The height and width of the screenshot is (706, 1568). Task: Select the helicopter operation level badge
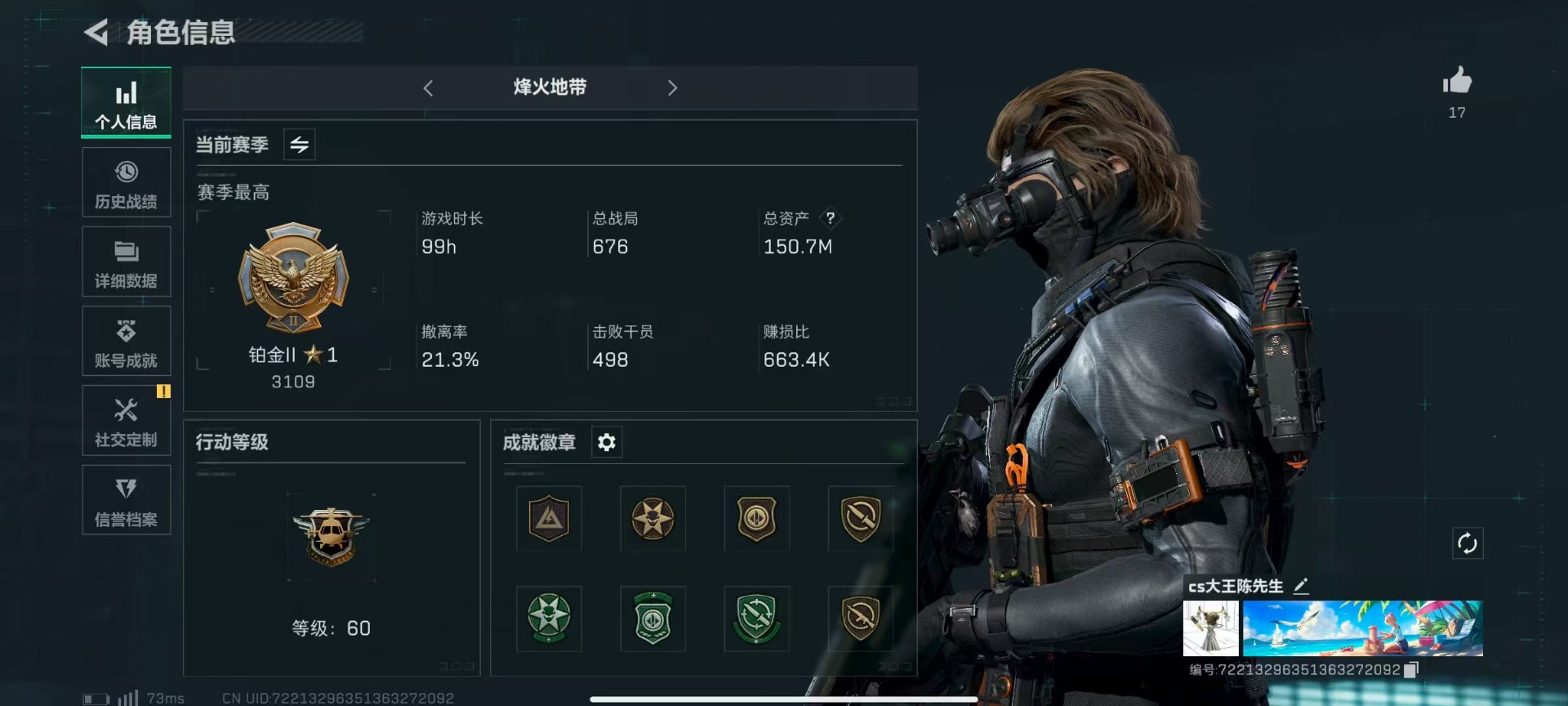pyautogui.click(x=331, y=535)
